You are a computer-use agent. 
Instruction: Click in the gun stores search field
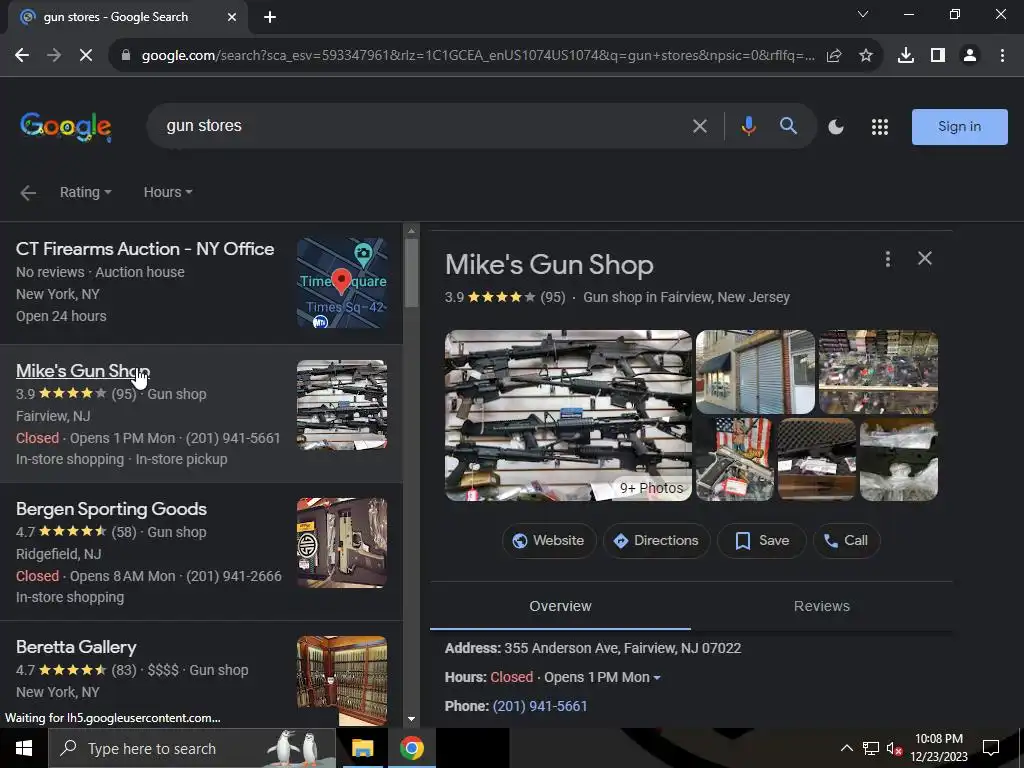coord(418,125)
